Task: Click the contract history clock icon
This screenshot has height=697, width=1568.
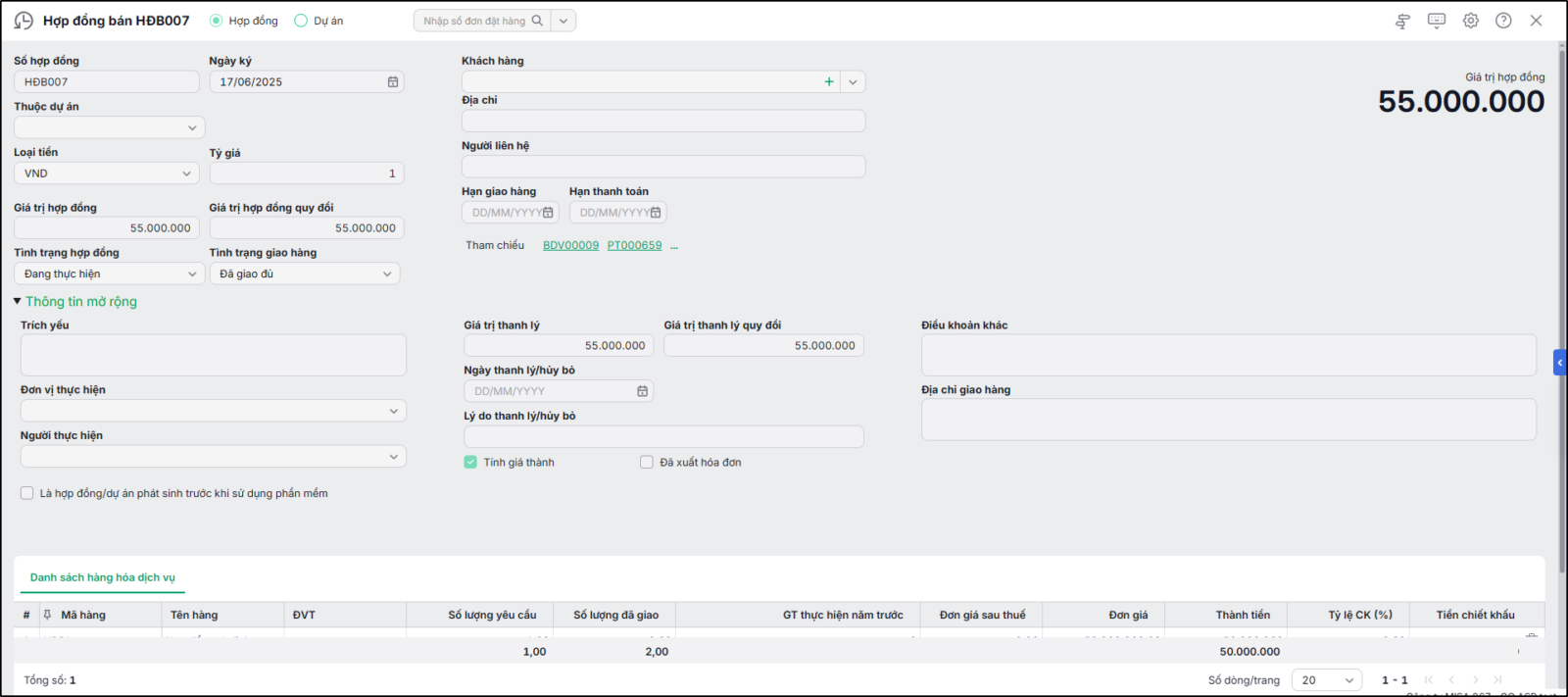Action: coord(24,21)
